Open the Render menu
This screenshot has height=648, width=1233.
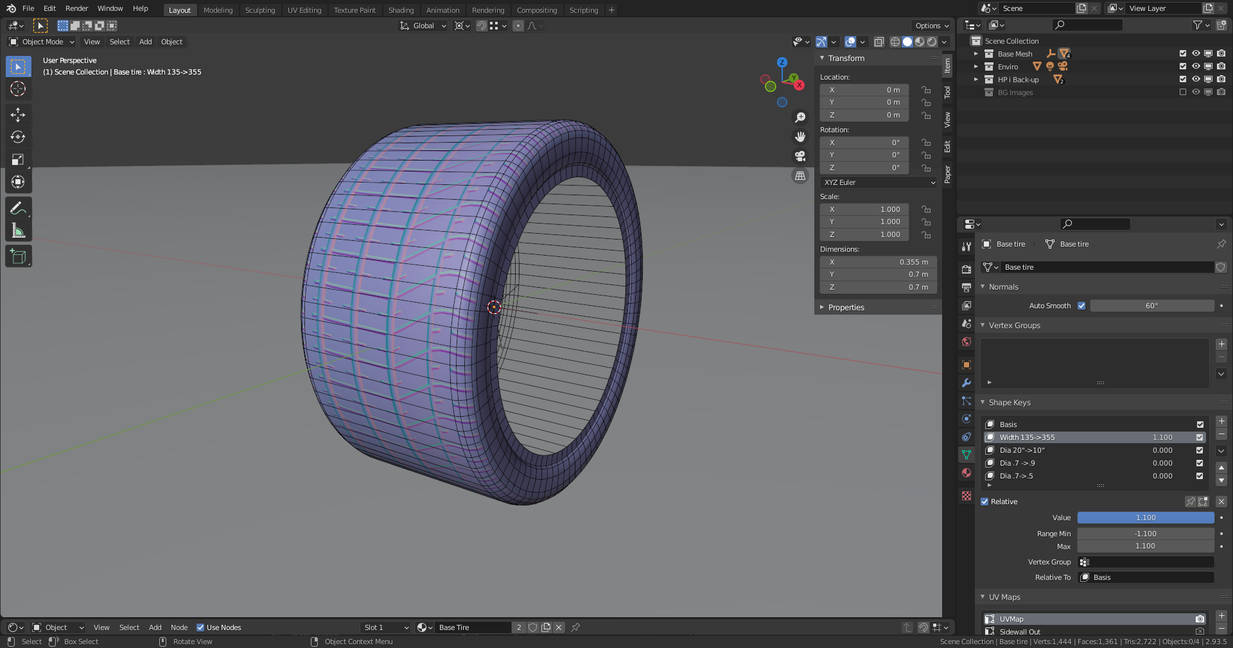pos(76,8)
